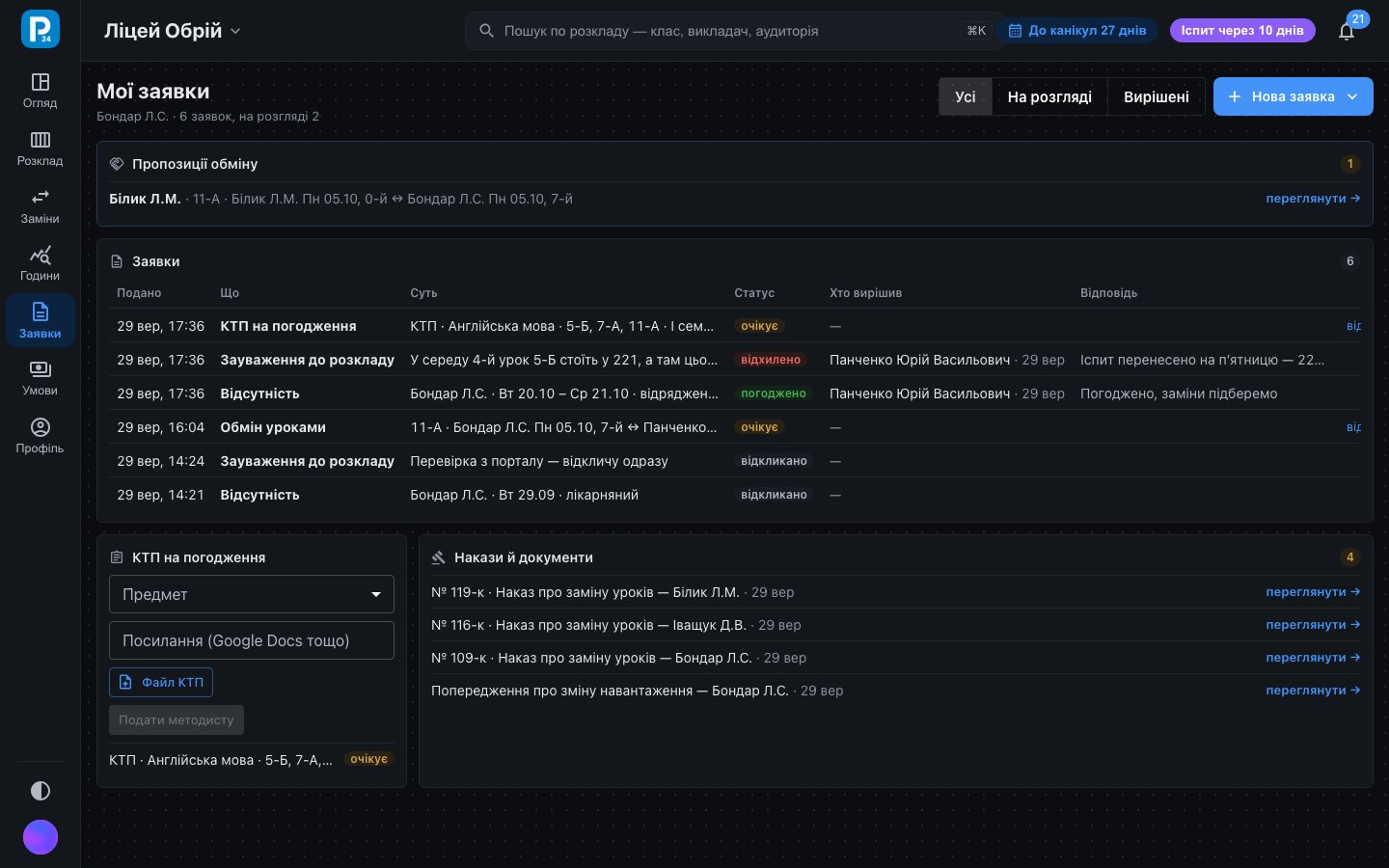Toggle the dark/light theme icon
The image size is (1389, 868).
[41, 791]
